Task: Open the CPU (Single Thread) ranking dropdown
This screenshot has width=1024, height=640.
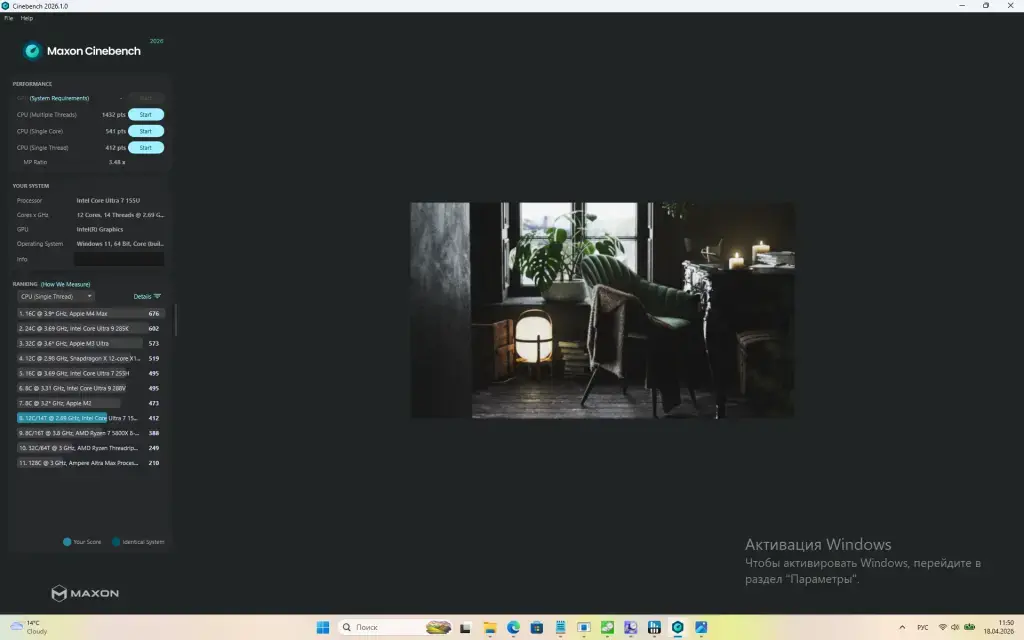Action: click(56, 296)
